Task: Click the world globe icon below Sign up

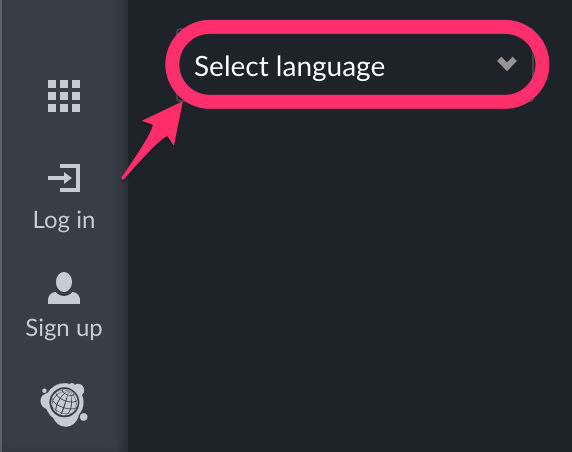Action: pyautogui.click(x=64, y=405)
